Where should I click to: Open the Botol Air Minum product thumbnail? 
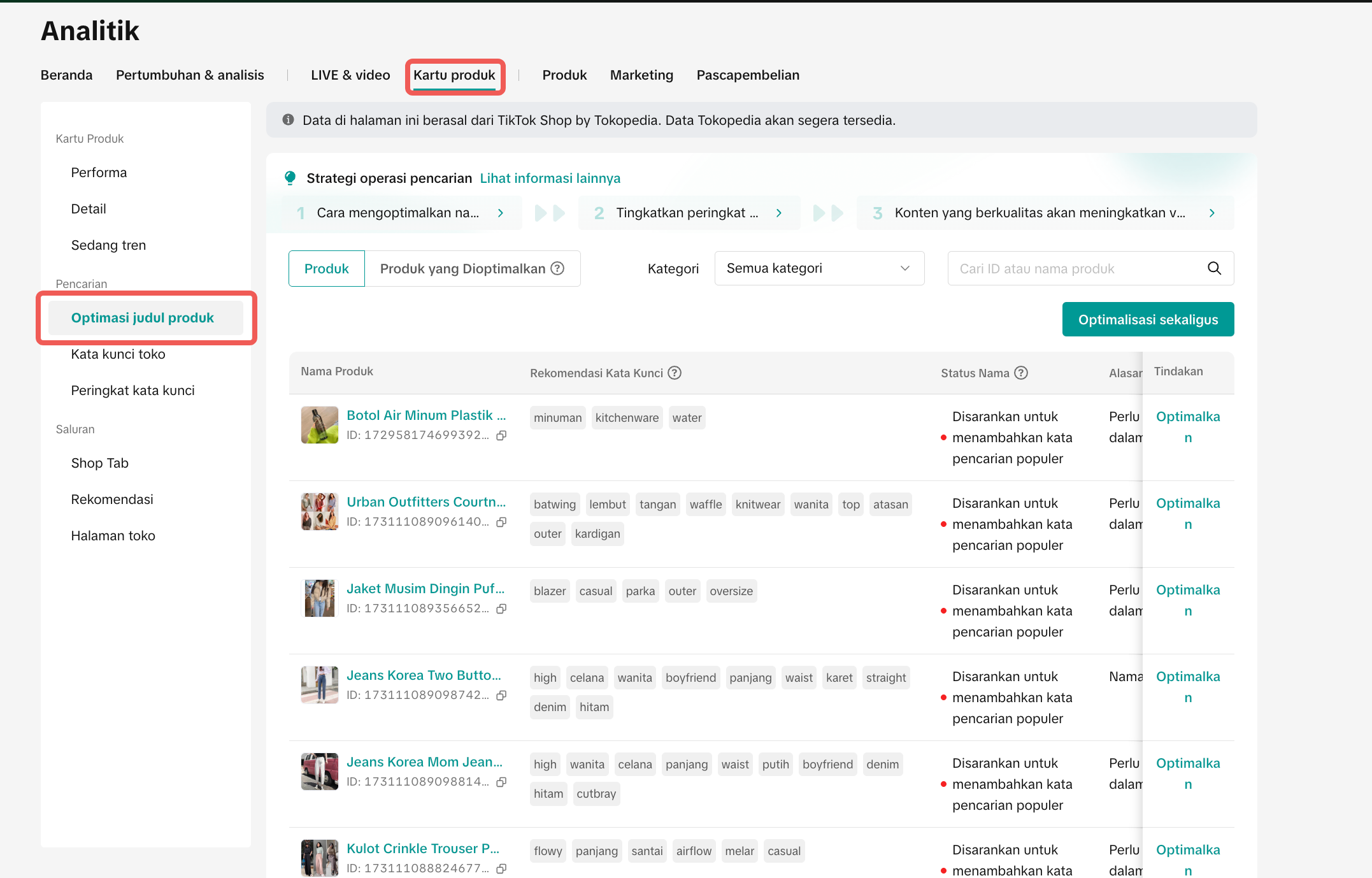(319, 425)
